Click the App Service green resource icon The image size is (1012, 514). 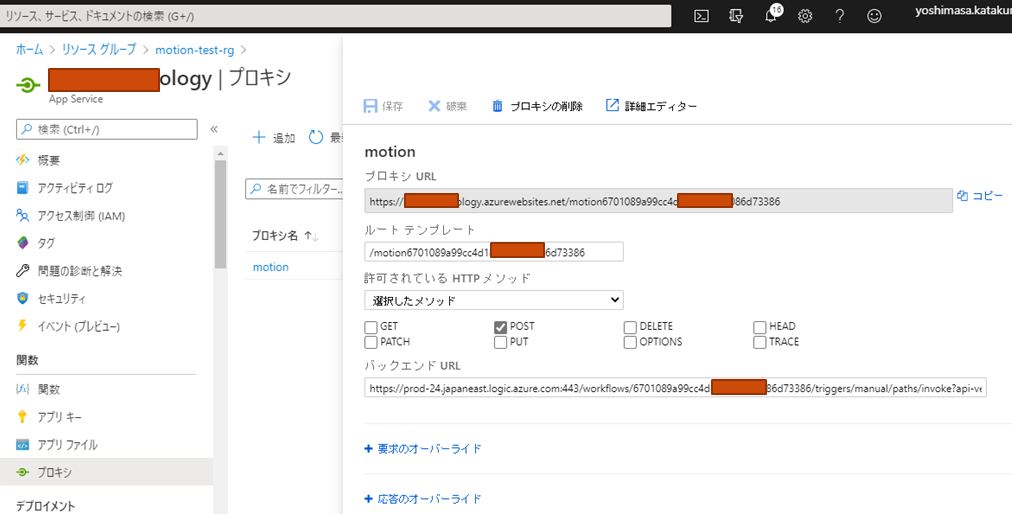pyautogui.click(x=28, y=85)
